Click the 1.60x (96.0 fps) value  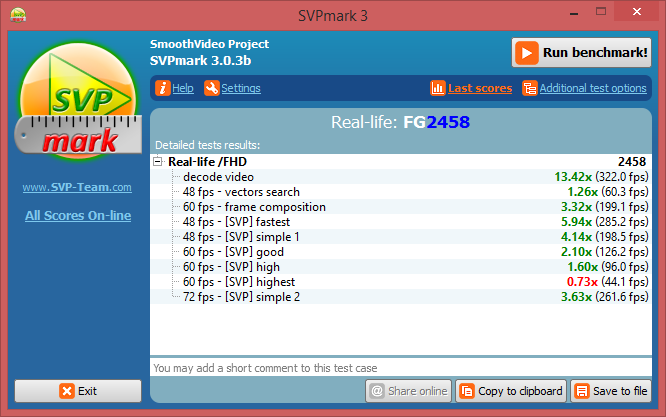point(608,267)
